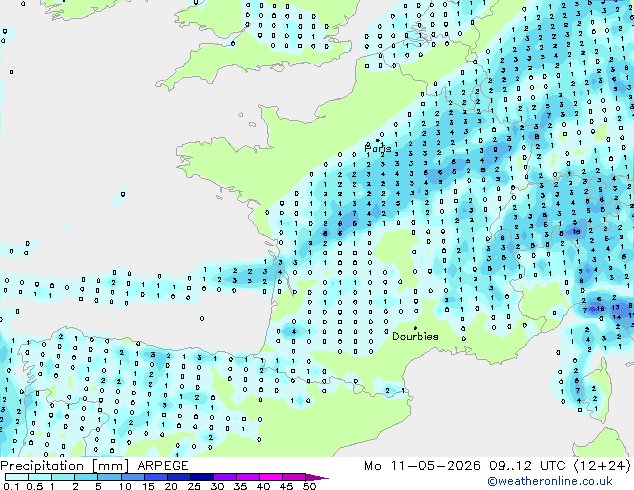The width and height of the screenshot is (634, 490).
Task: Click the legend value '0.1'
Action: (x=11, y=486)
